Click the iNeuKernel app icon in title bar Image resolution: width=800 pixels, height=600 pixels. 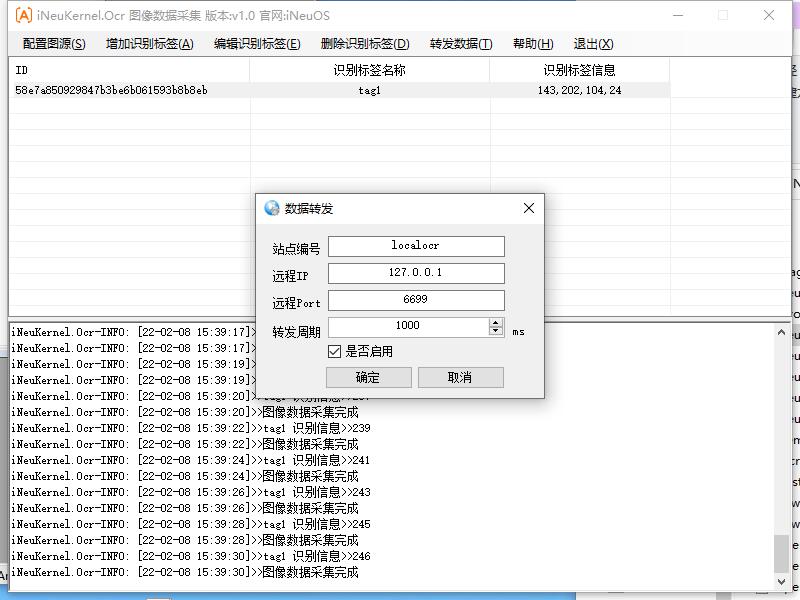click(x=23, y=16)
